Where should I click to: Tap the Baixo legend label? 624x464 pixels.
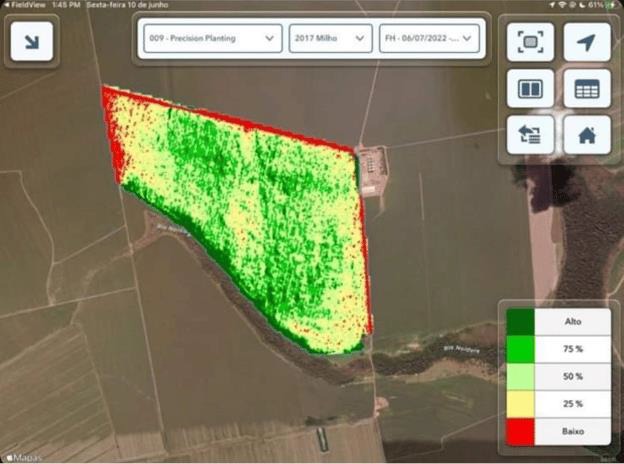click(572, 432)
